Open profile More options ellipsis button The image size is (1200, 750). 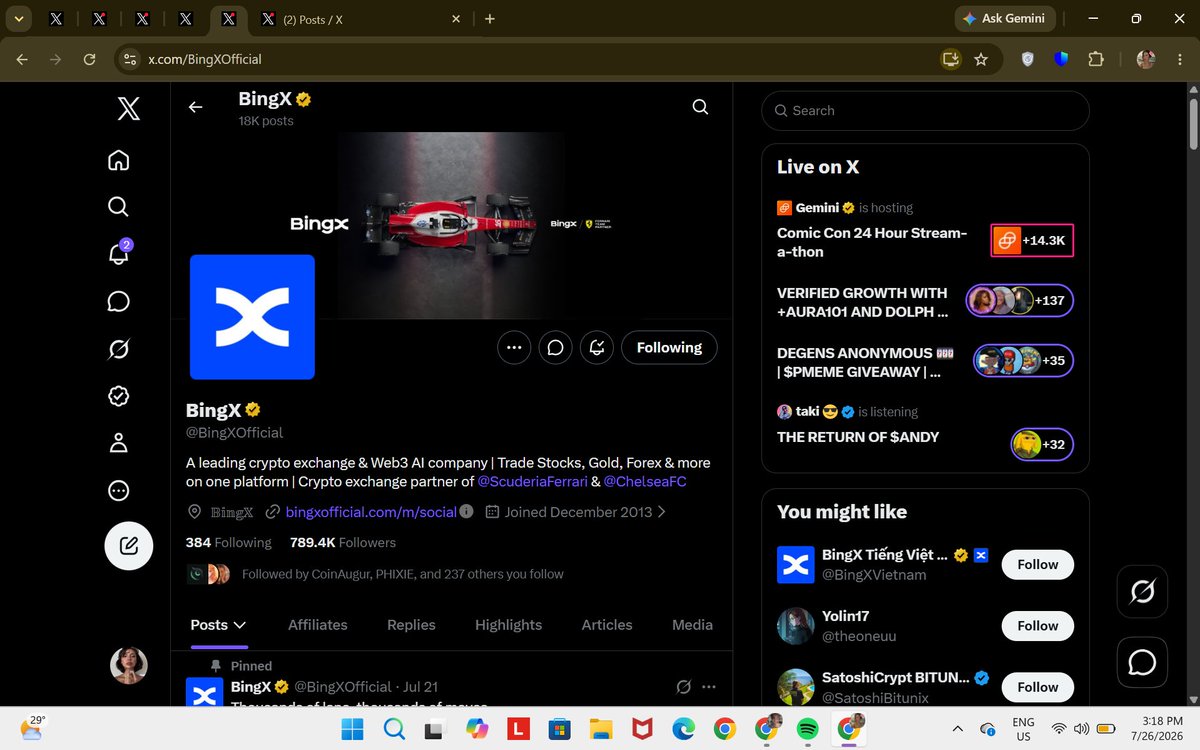(x=514, y=347)
